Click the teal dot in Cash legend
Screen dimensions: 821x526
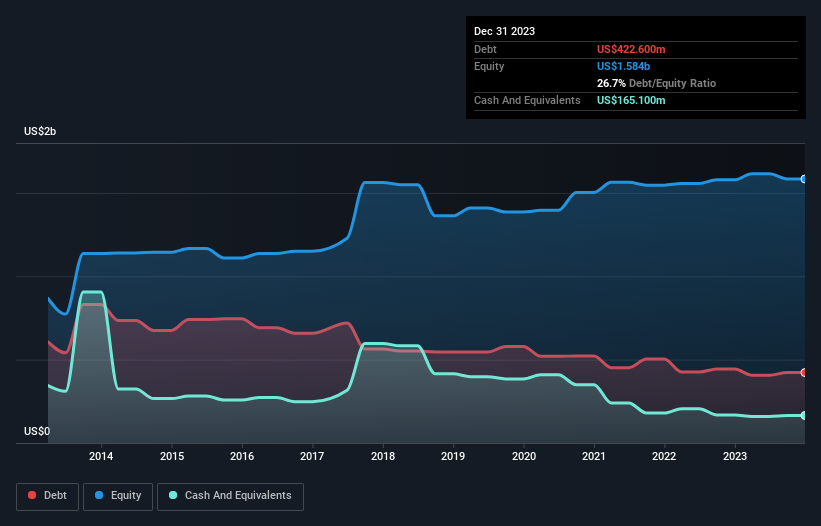click(x=174, y=496)
